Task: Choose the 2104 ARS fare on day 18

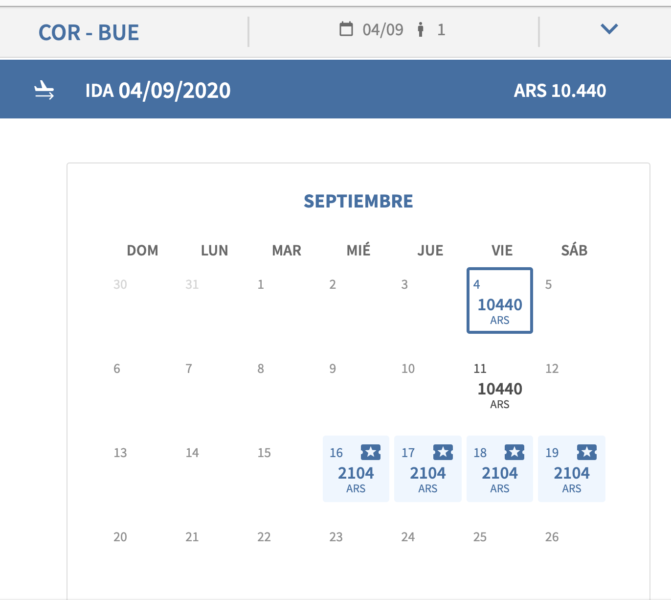Action: point(499,469)
